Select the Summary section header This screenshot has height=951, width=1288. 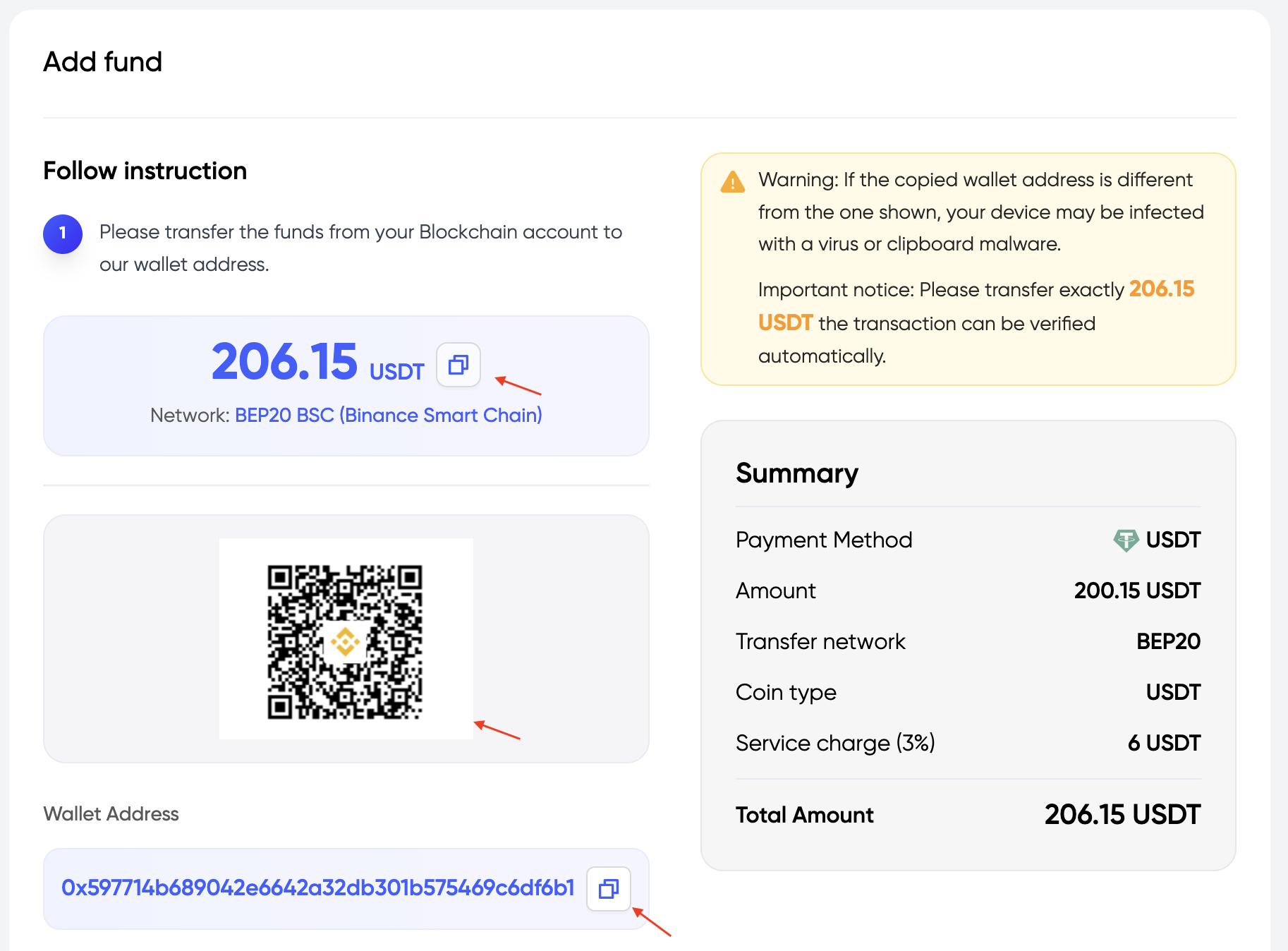[x=796, y=474]
